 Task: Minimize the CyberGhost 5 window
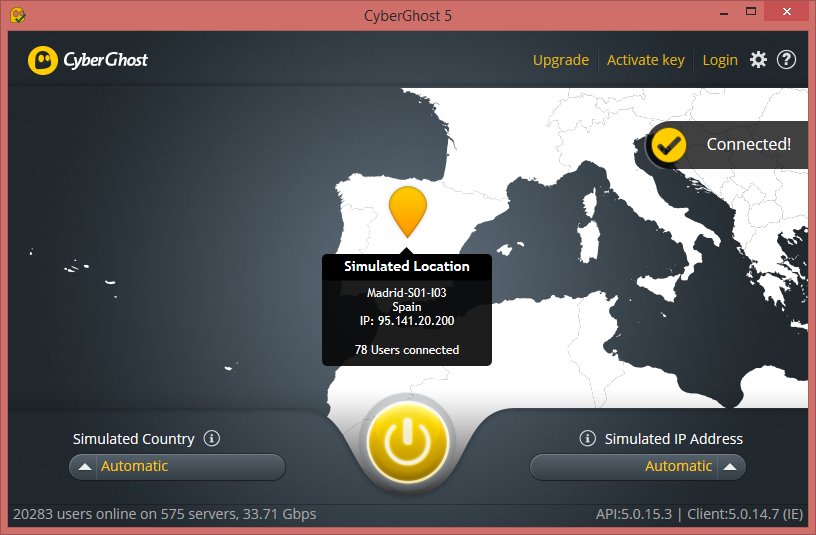pos(723,12)
